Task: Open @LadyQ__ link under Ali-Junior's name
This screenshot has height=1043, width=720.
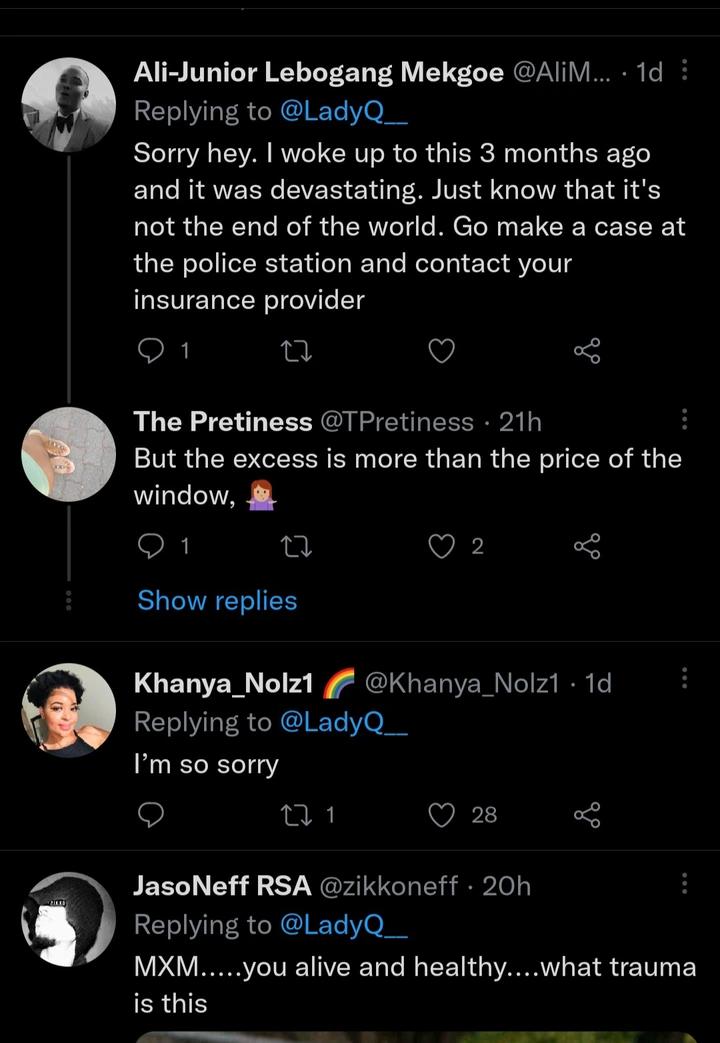Action: 345,112
